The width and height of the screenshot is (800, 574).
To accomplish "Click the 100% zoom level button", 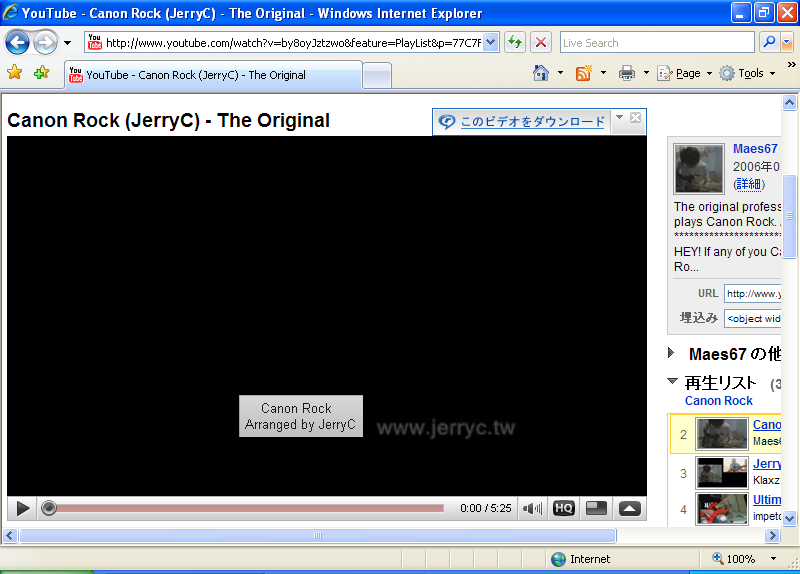I will [734, 559].
